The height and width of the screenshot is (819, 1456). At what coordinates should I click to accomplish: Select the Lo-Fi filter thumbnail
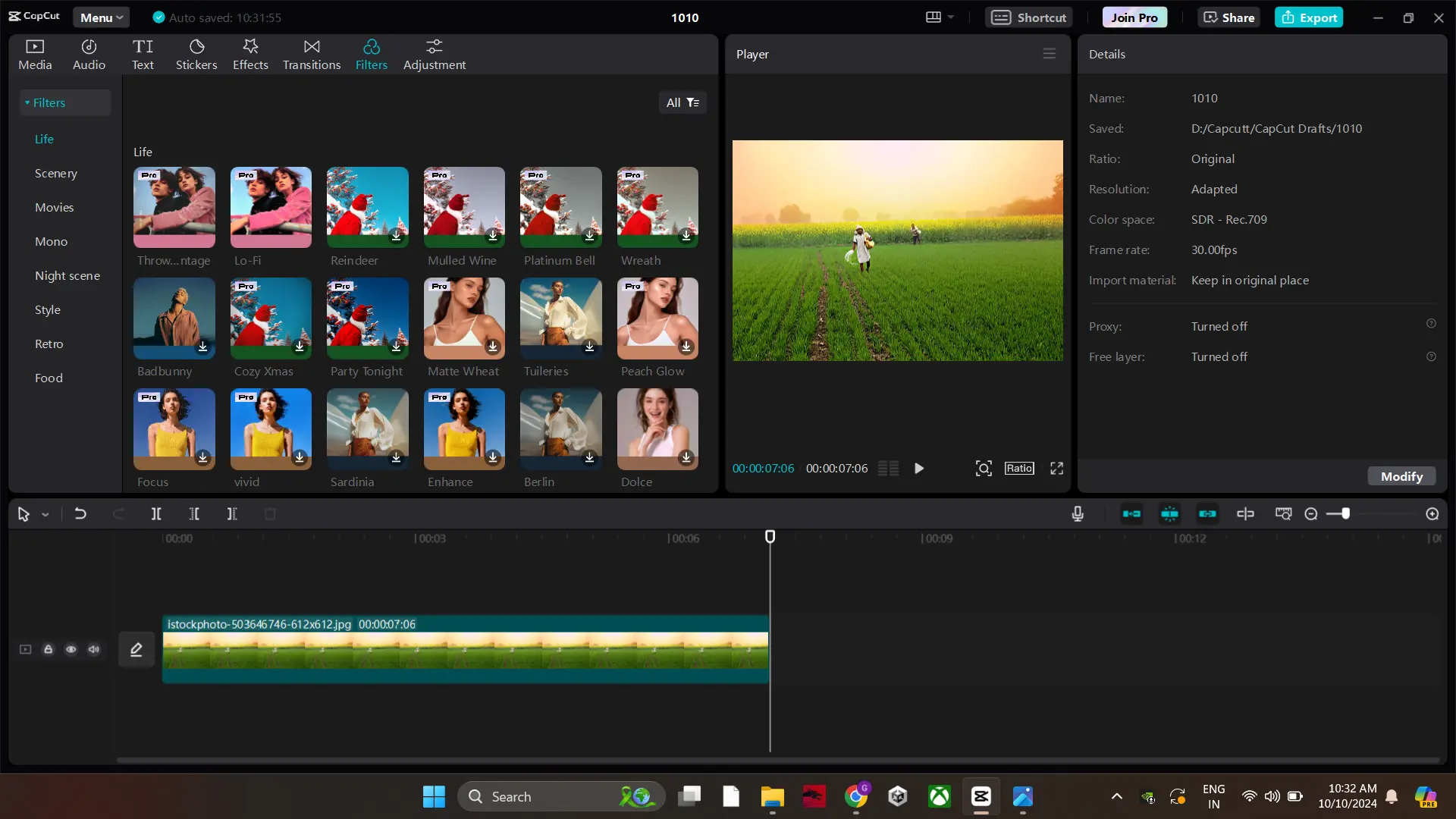pos(271,207)
